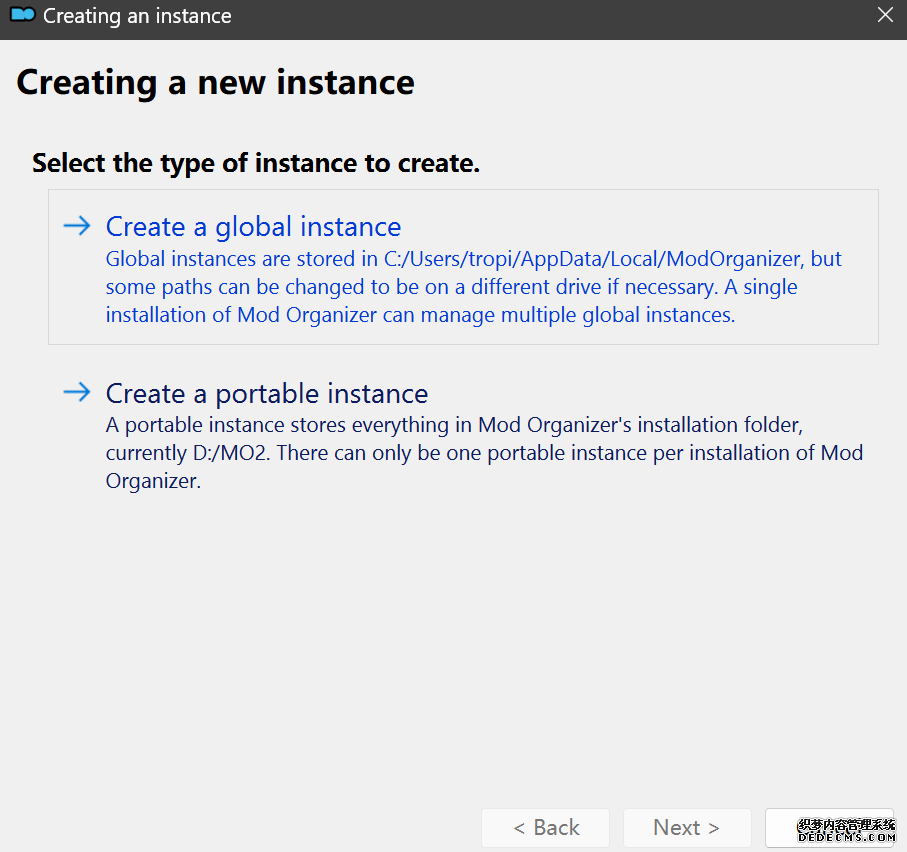Select the 'Create a global instance' heading
The image size is (907, 852).
pyautogui.click(x=253, y=227)
